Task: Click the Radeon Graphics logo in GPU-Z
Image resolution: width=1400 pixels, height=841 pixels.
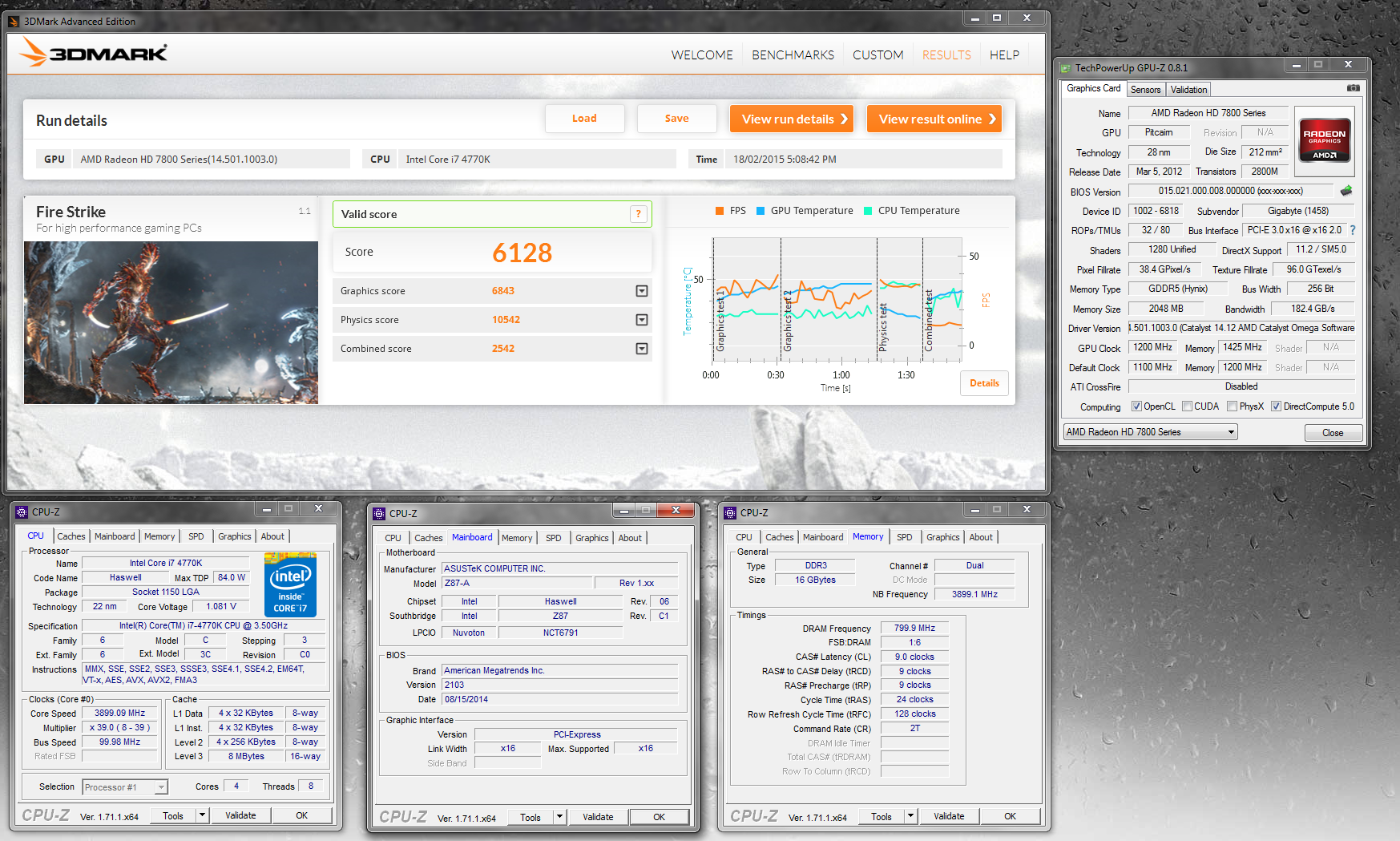Action: tap(1325, 141)
